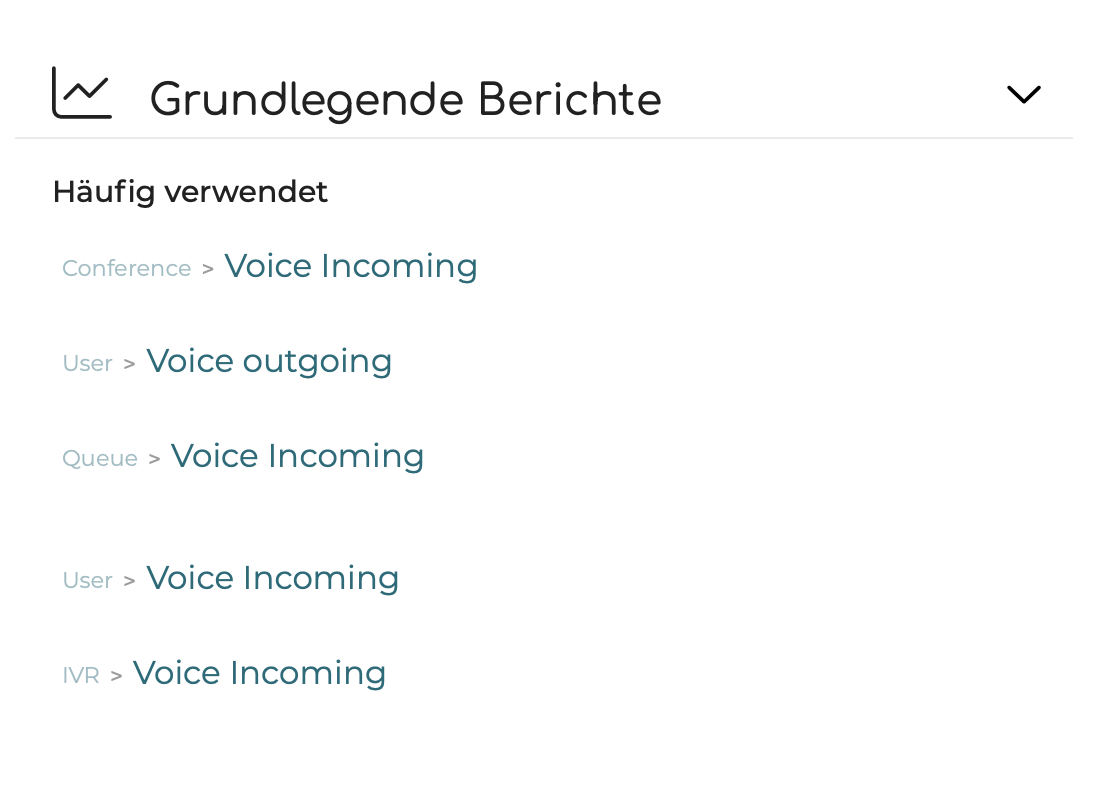Click the Häufig verwendet section heading
1118x786 pixels.
(190, 193)
